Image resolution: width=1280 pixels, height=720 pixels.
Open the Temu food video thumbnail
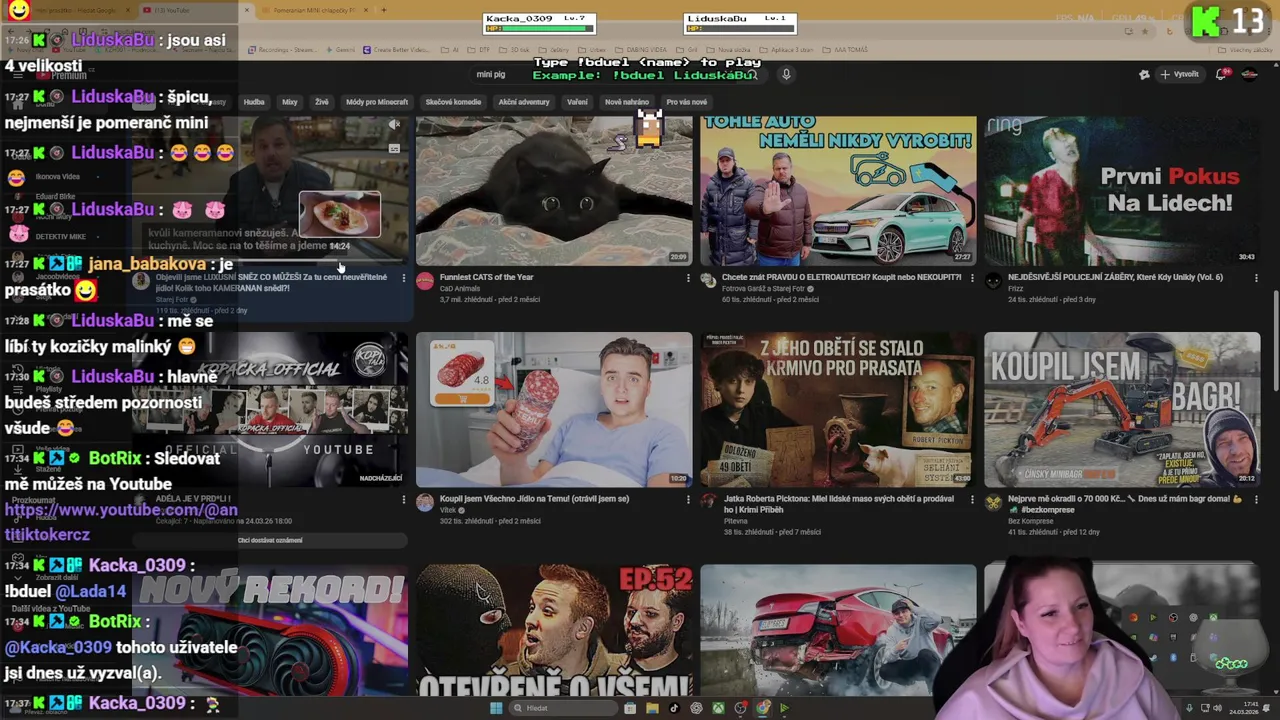pos(553,410)
